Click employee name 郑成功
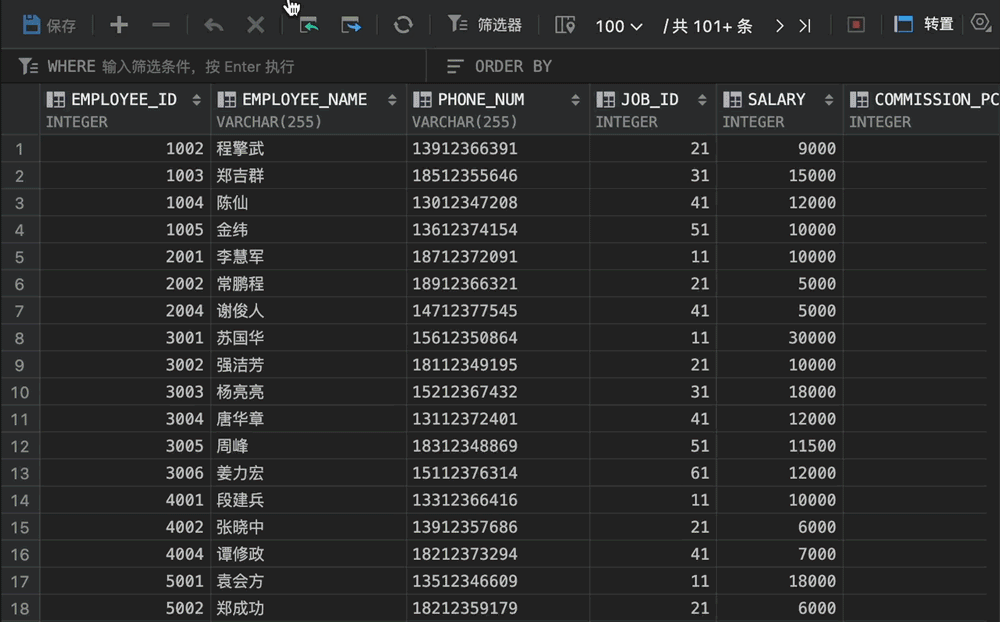Image resolution: width=1000 pixels, height=622 pixels. [240, 608]
